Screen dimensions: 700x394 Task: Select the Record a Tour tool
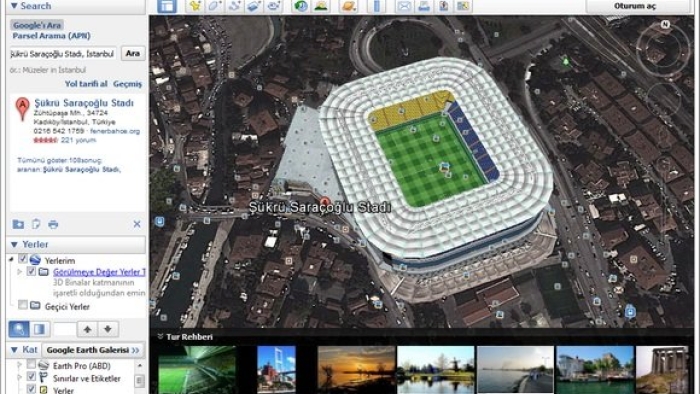273,6
